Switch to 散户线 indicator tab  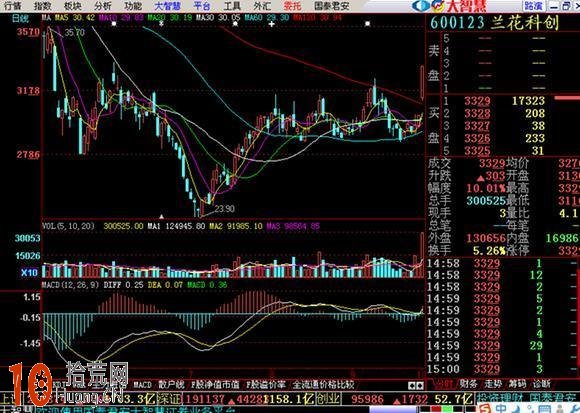(171, 385)
